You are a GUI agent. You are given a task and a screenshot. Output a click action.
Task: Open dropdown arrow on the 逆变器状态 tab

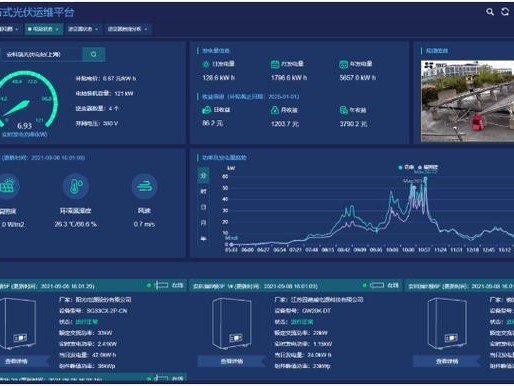97,29
